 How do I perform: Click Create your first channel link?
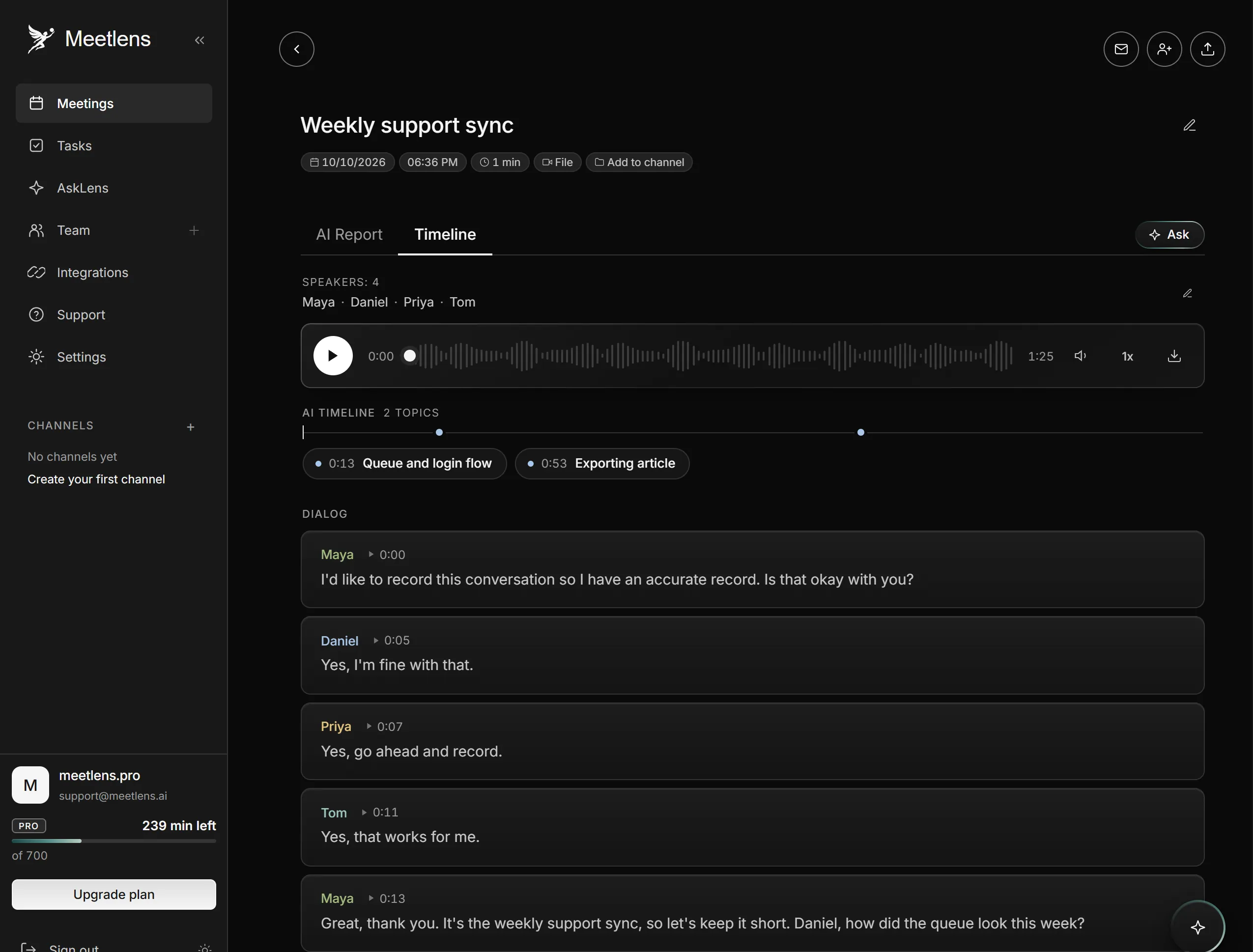coord(96,479)
